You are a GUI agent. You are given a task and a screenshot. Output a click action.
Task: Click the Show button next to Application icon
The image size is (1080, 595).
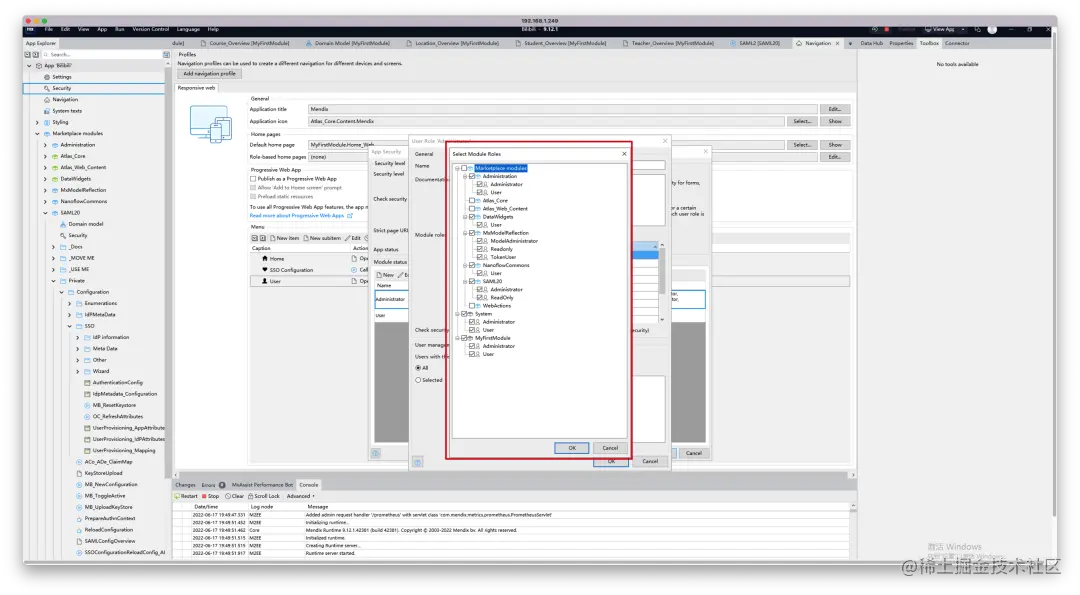835,121
